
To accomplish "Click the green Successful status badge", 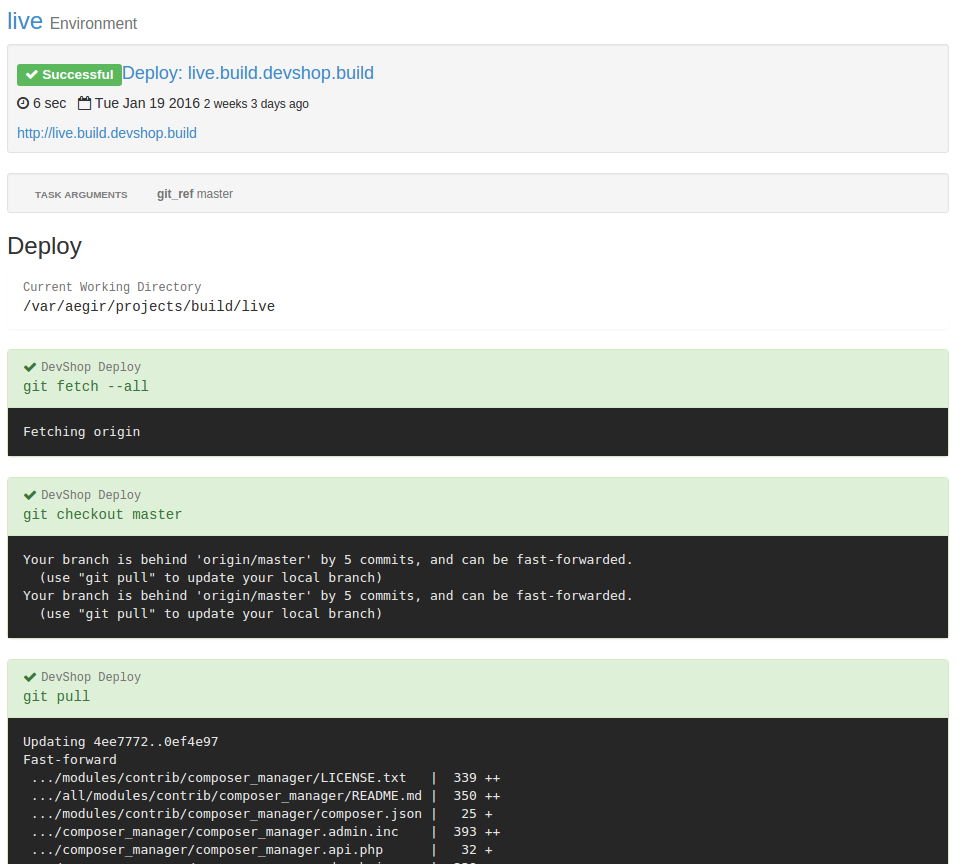I will [x=69, y=75].
